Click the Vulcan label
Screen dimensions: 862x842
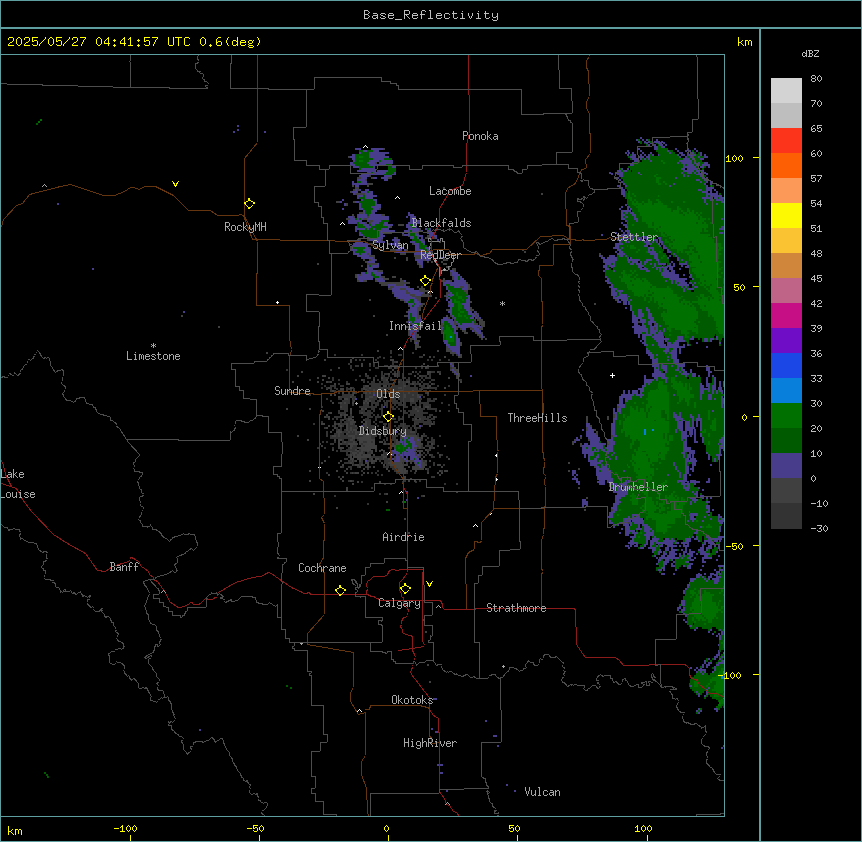[x=542, y=792]
